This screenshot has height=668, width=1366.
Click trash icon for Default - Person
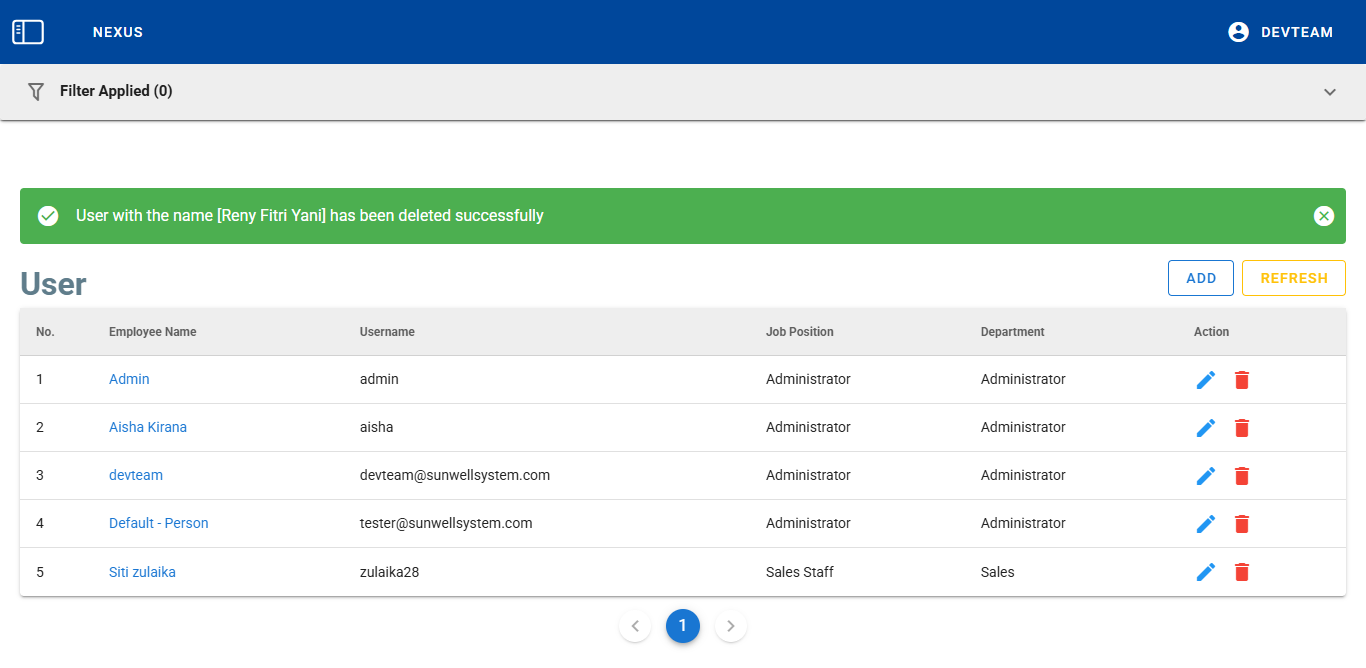1241,524
